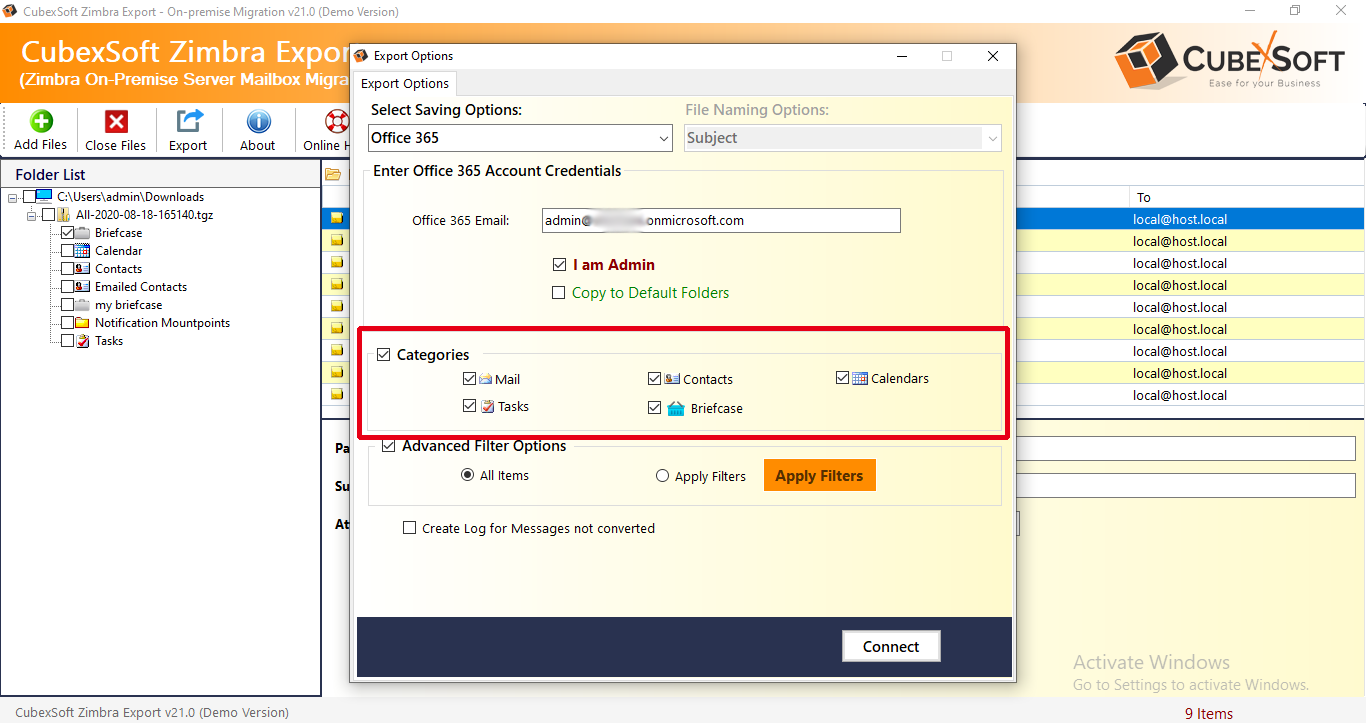
Task: Collapse the All-2020-08-18-165140.tgz tree node
Action: click(32, 215)
